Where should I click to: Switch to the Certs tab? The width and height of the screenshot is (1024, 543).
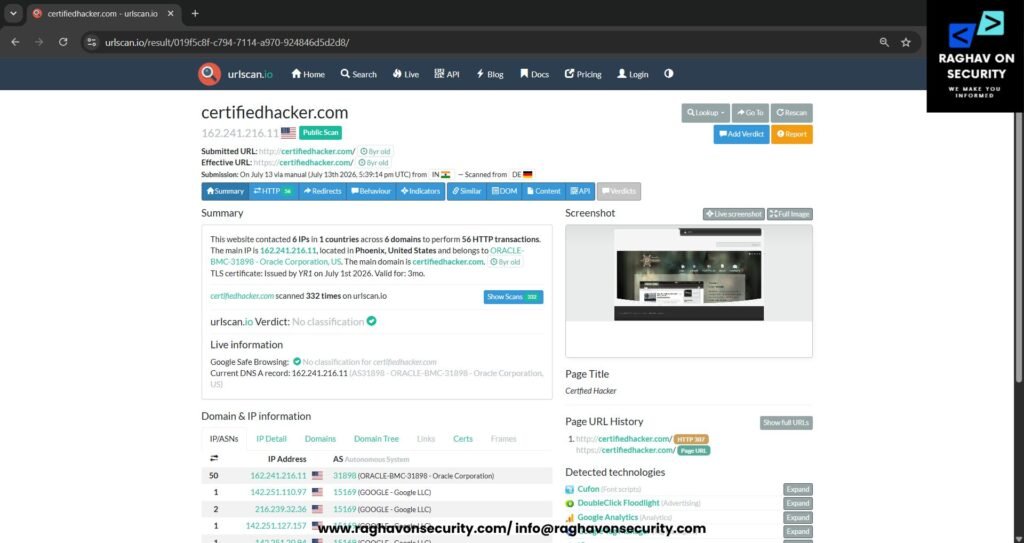(x=462, y=439)
